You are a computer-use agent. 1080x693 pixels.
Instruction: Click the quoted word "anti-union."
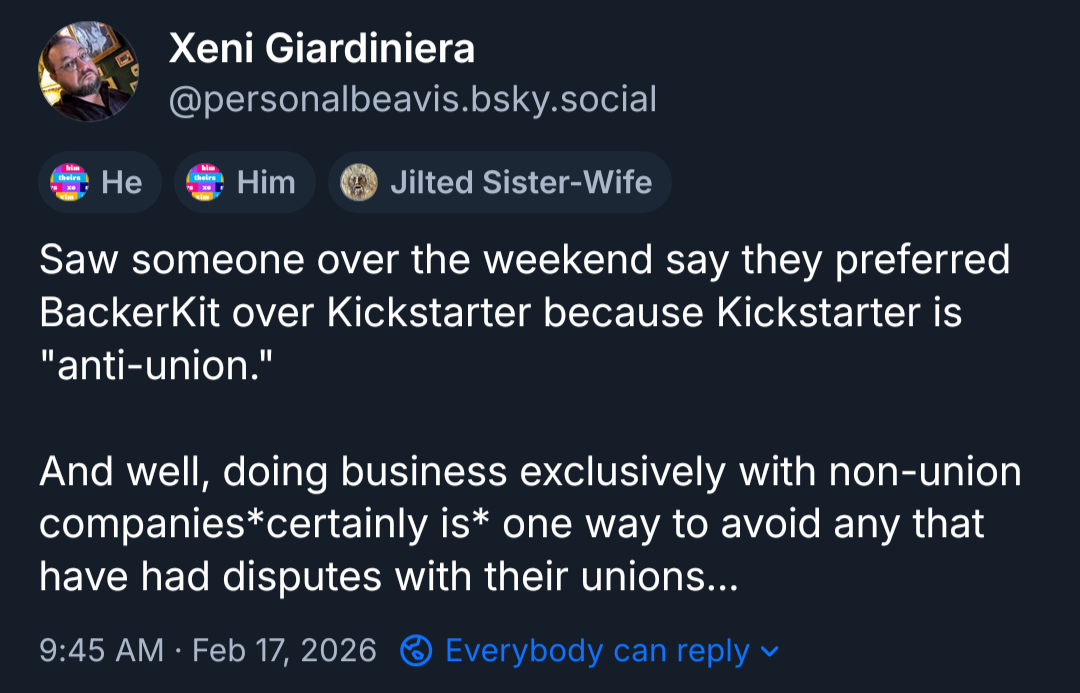point(155,365)
